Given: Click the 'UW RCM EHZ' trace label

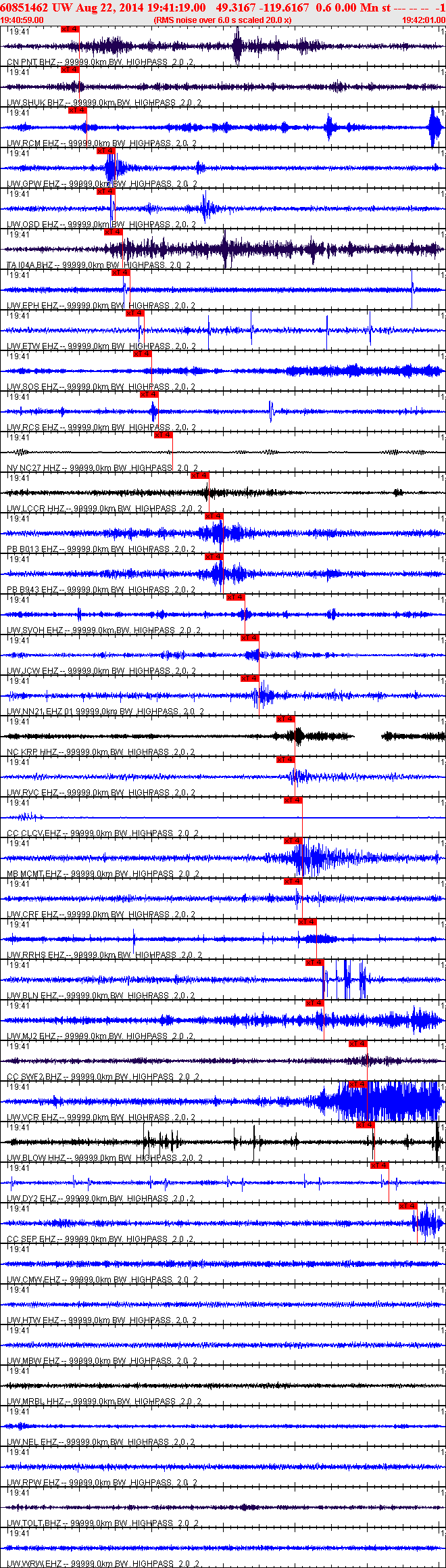Looking at the screenshot, I should [x=32, y=143].
